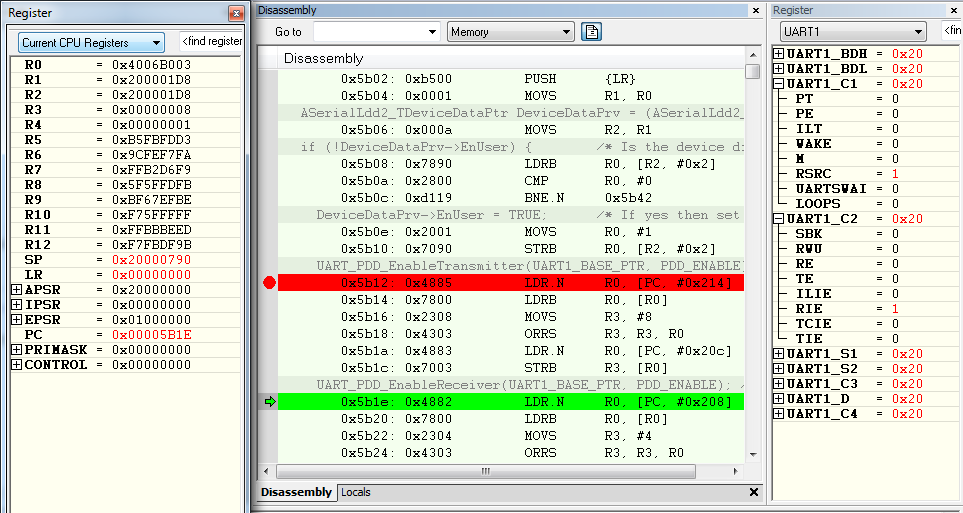The image size is (963, 513).
Task: Expand the EPSR register
Action: [x=17, y=319]
